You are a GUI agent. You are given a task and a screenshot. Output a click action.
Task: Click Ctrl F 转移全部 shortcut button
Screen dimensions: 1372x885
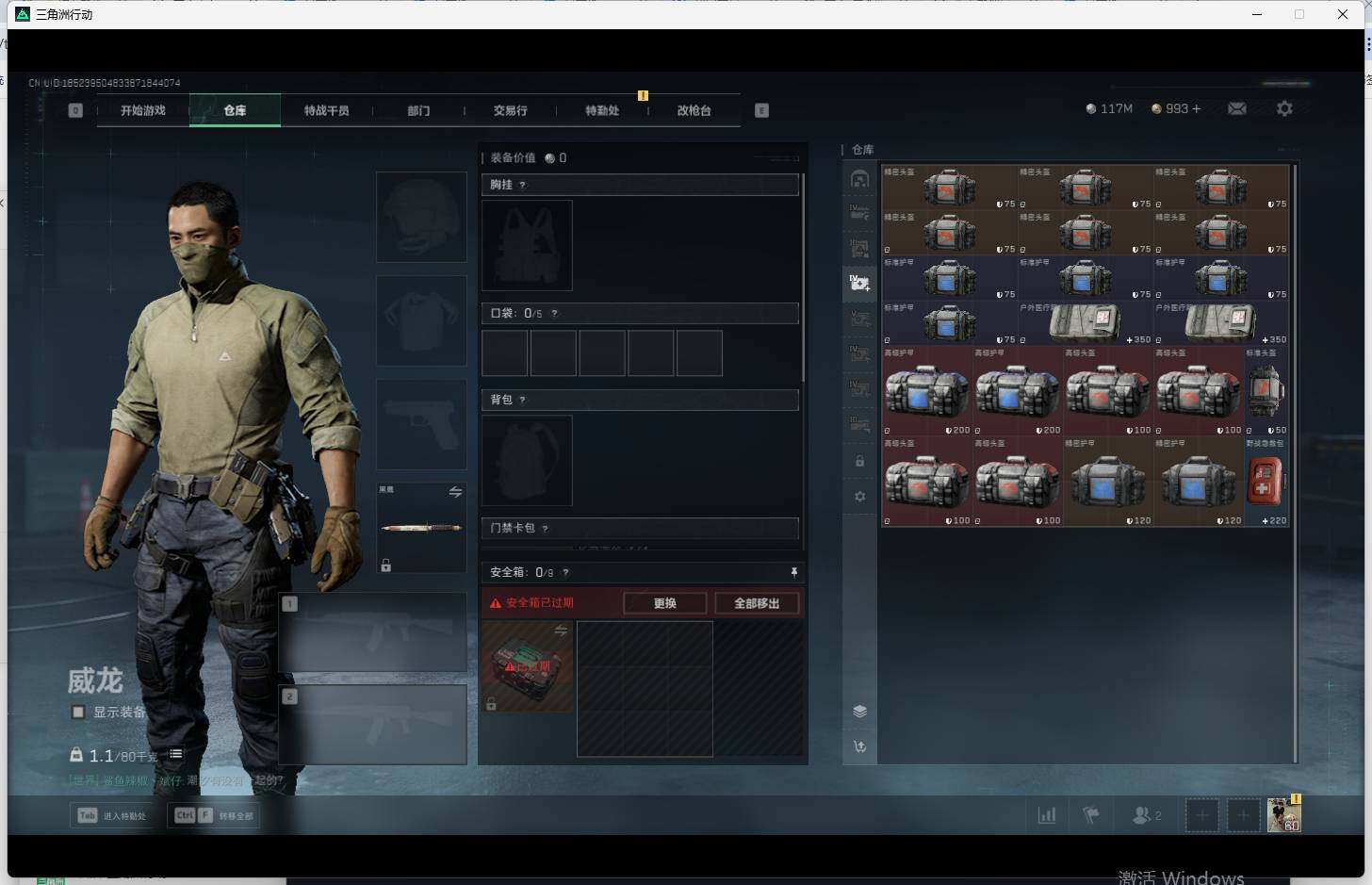(212, 815)
